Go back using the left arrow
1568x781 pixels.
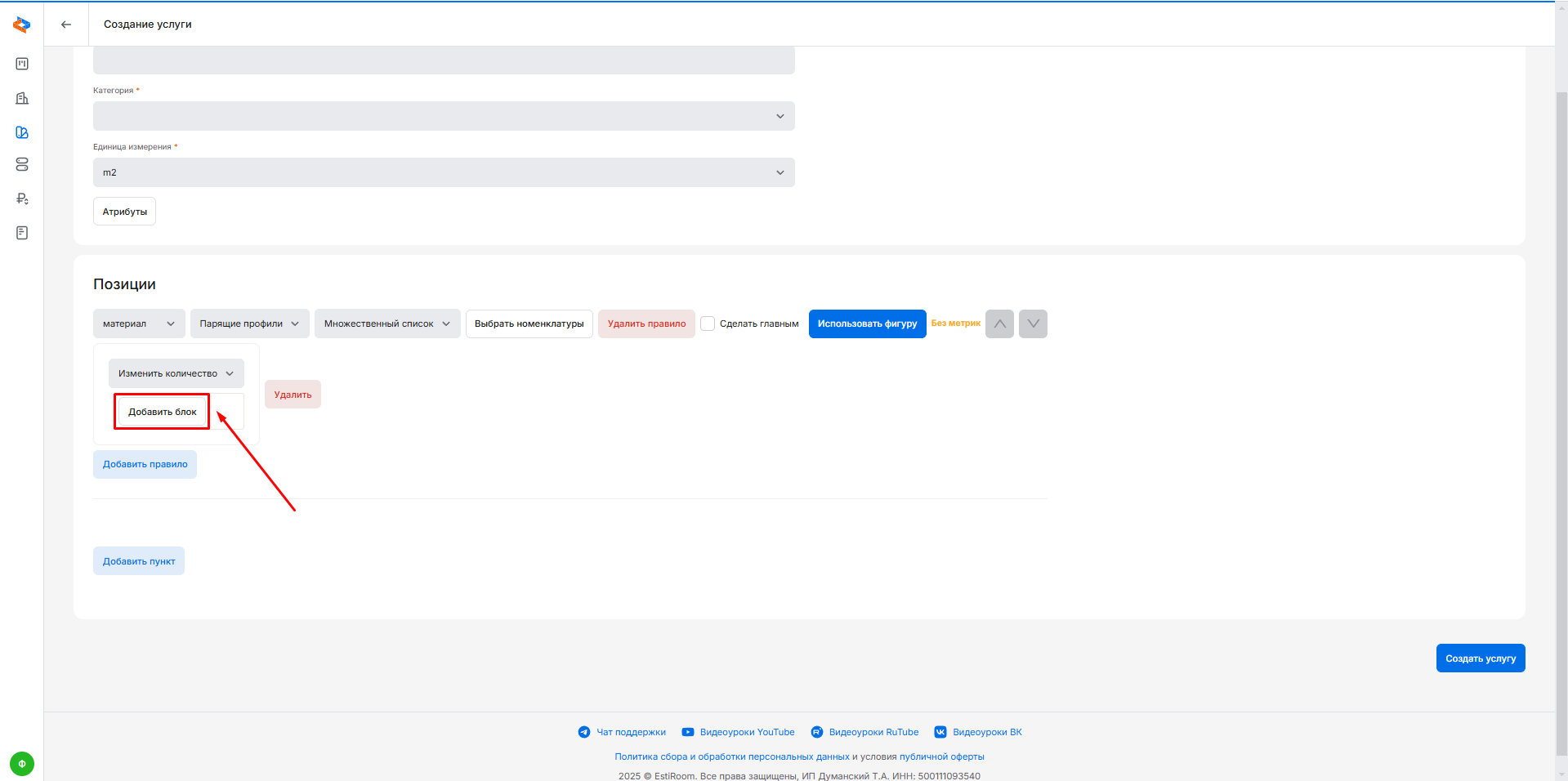[66, 25]
